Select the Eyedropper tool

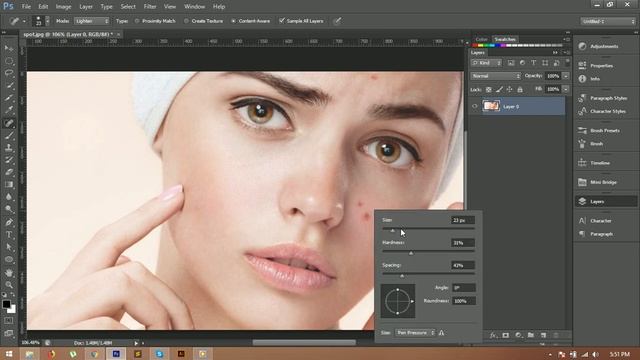point(9,110)
